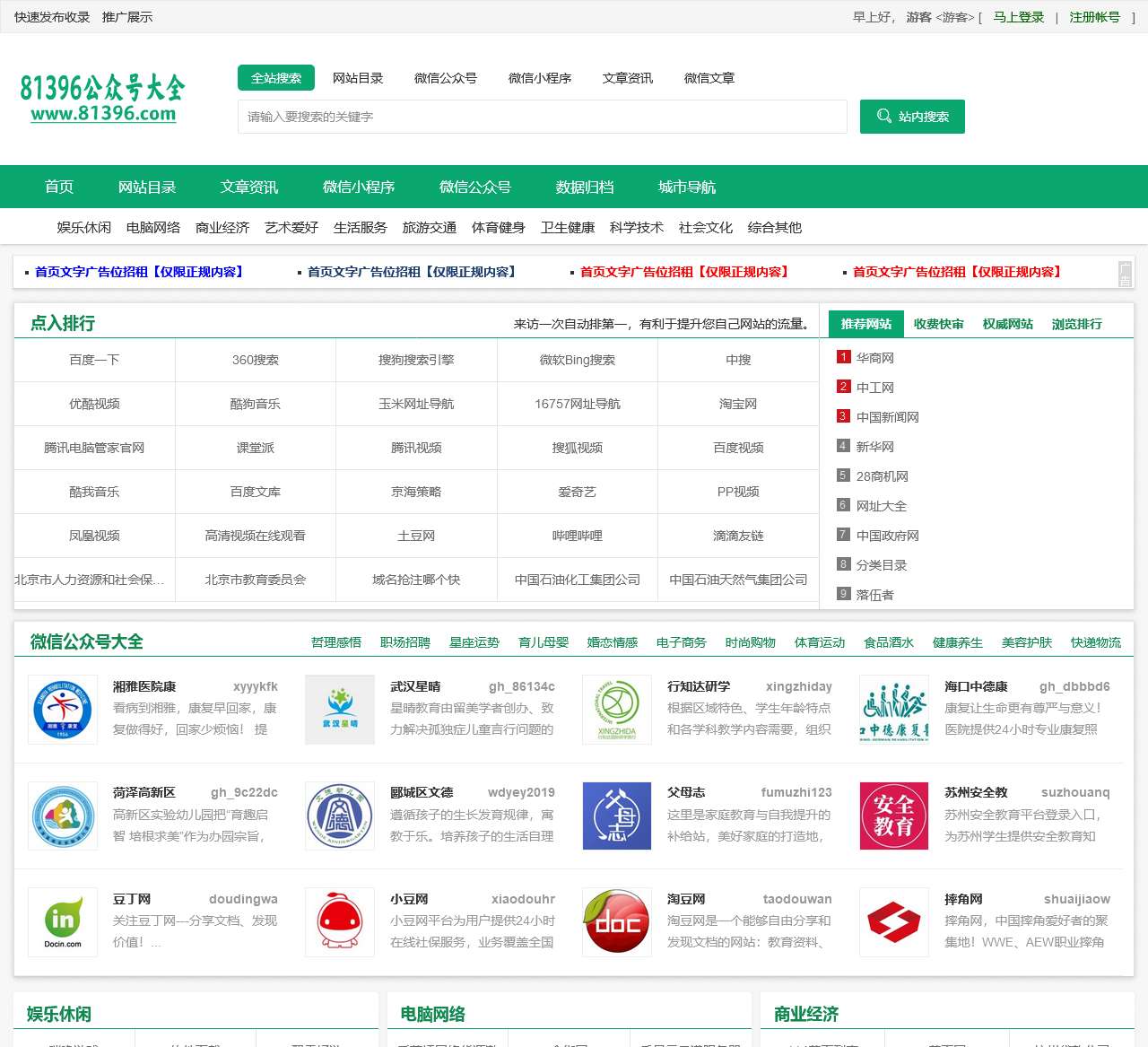Image resolution: width=1148 pixels, height=1047 pixels.
Task: Open 酷狗音乐 in the grid
Action: pyautogui.click(x=256, y=404)
